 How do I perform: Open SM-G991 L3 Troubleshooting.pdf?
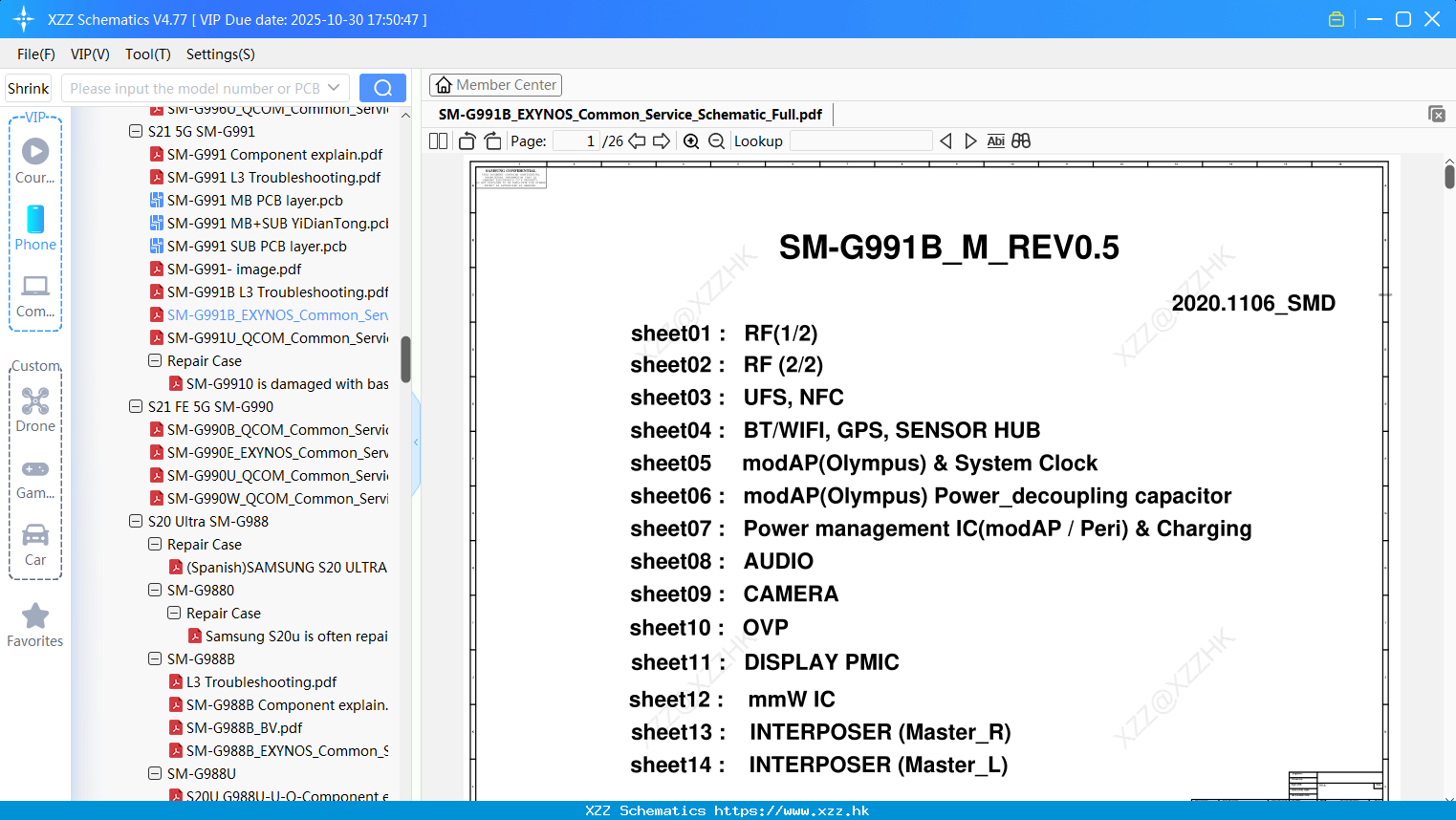pyautogui.click(x=265, y=177)
